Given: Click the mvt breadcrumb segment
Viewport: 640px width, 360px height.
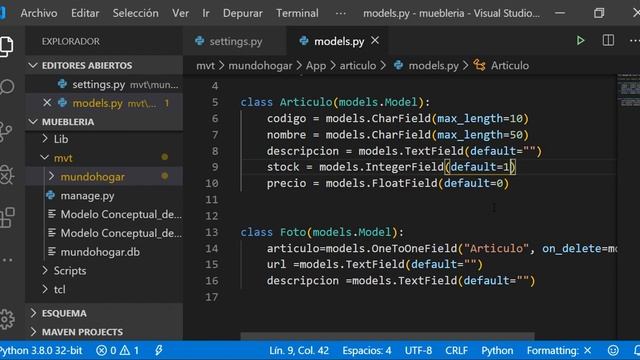Looking at the screenshot, I should (x=205, y=65).
